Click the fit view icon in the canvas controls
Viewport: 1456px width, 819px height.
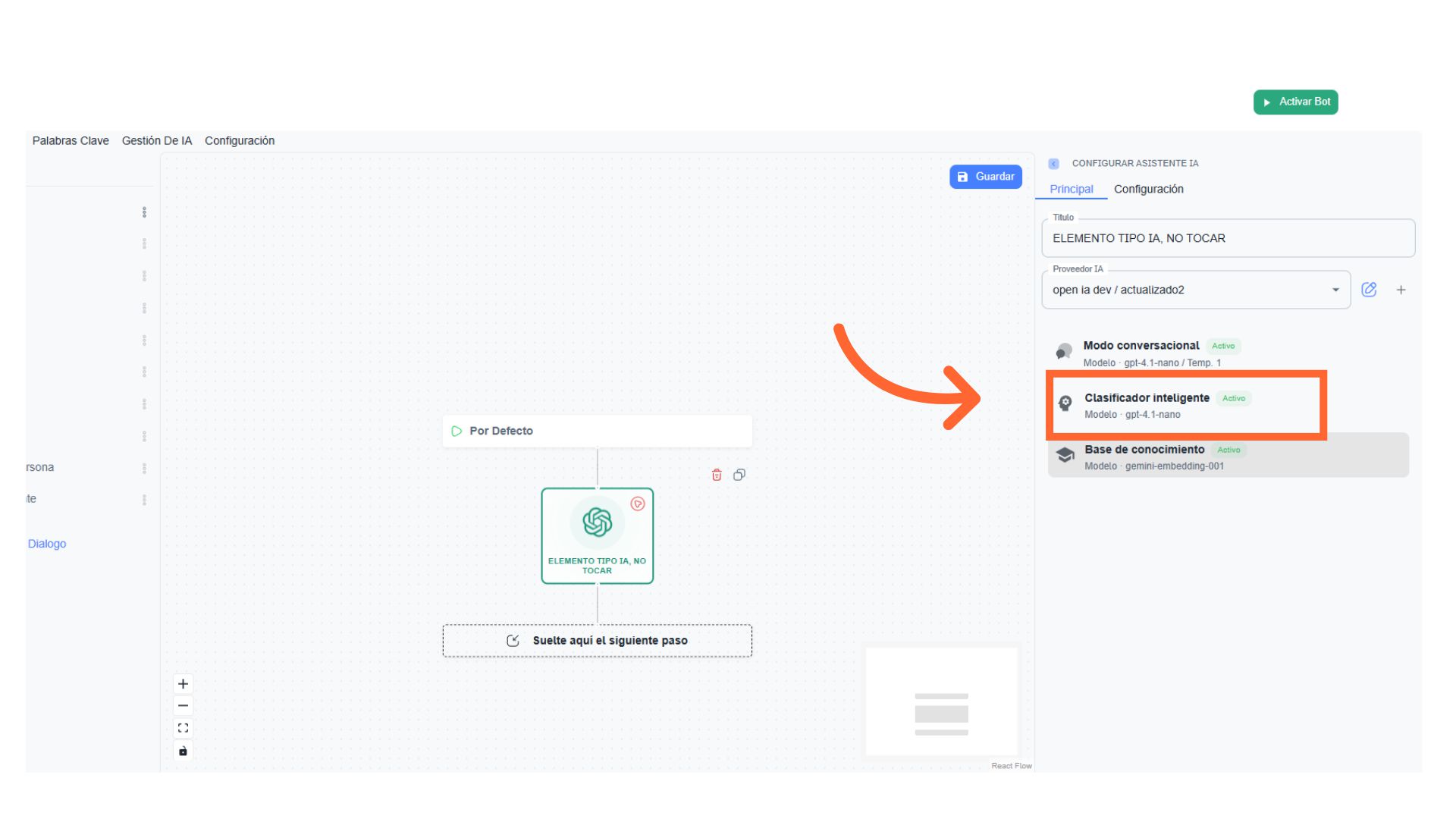pos(183,728)
